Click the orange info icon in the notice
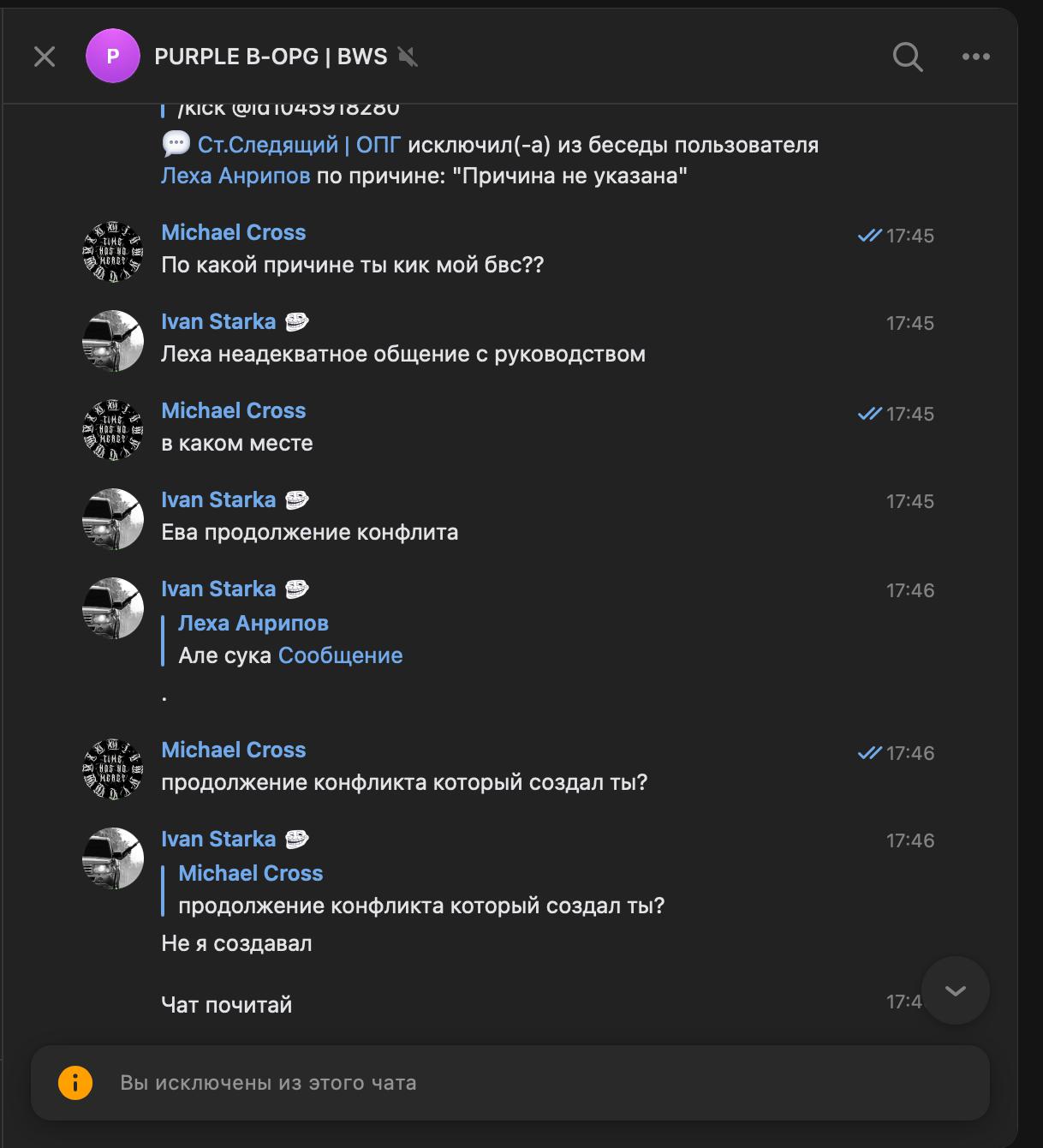The image size is (1043, 1148). point(75,1083)
